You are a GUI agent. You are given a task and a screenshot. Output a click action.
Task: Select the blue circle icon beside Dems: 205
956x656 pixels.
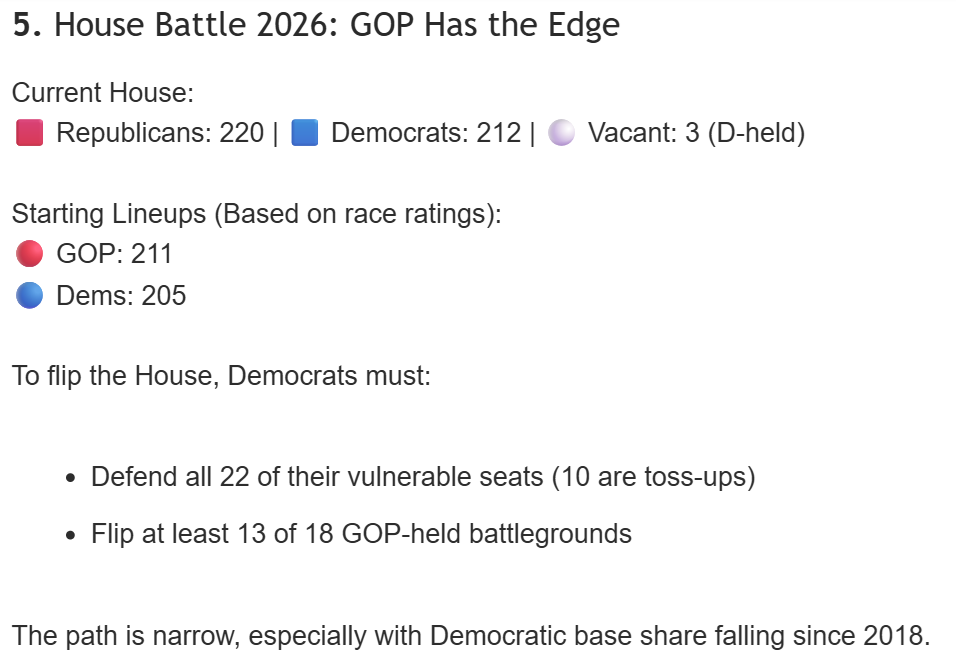(x=30, y=296)
